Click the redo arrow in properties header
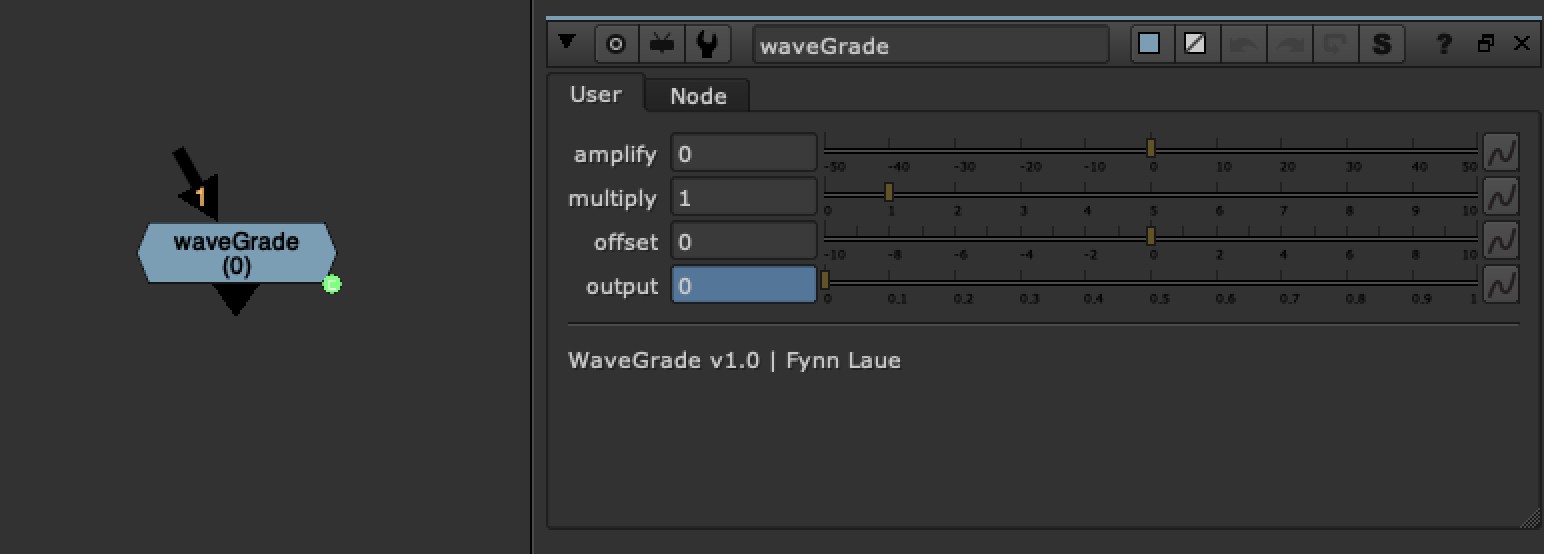Viewport: 1544px width, 554px height. (x=1290, y=44)
